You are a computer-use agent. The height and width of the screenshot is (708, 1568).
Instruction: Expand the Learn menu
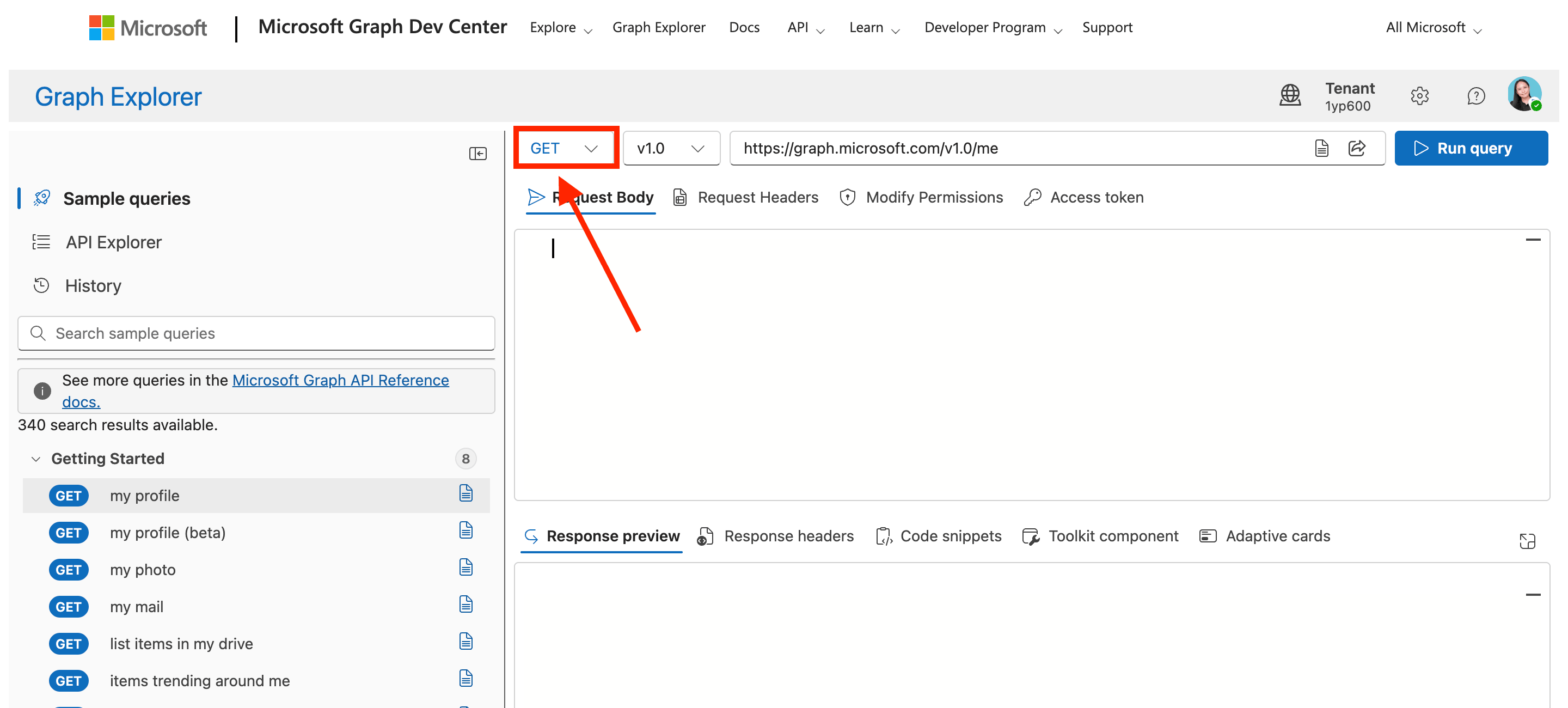874,28
